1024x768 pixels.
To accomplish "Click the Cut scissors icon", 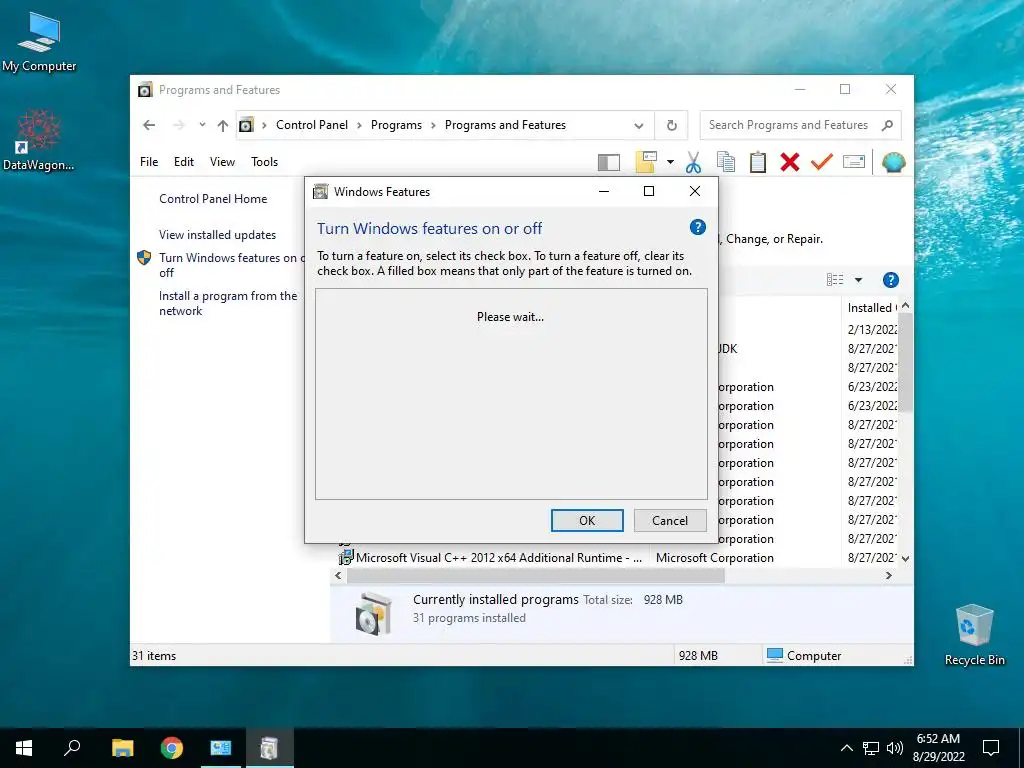I will click(x=694, y=162).
